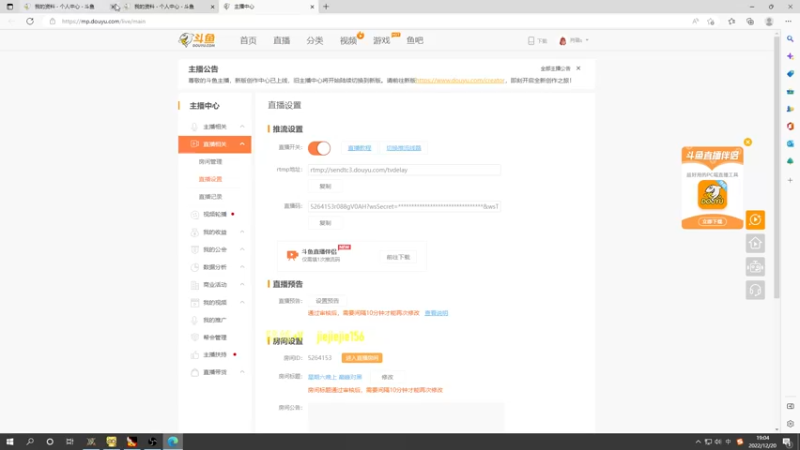Click the orange button beside room ID 5264153

tap(362, 358)
